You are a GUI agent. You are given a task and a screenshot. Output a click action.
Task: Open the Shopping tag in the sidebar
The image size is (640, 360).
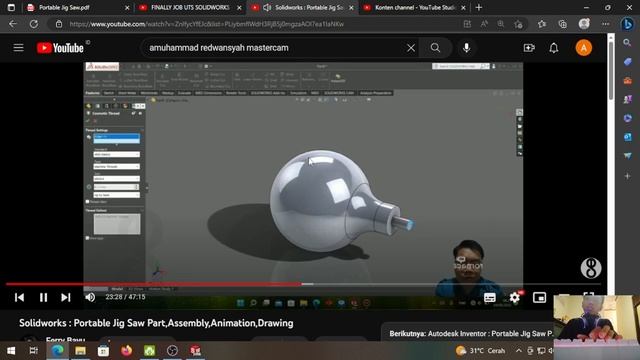[627, 62]
